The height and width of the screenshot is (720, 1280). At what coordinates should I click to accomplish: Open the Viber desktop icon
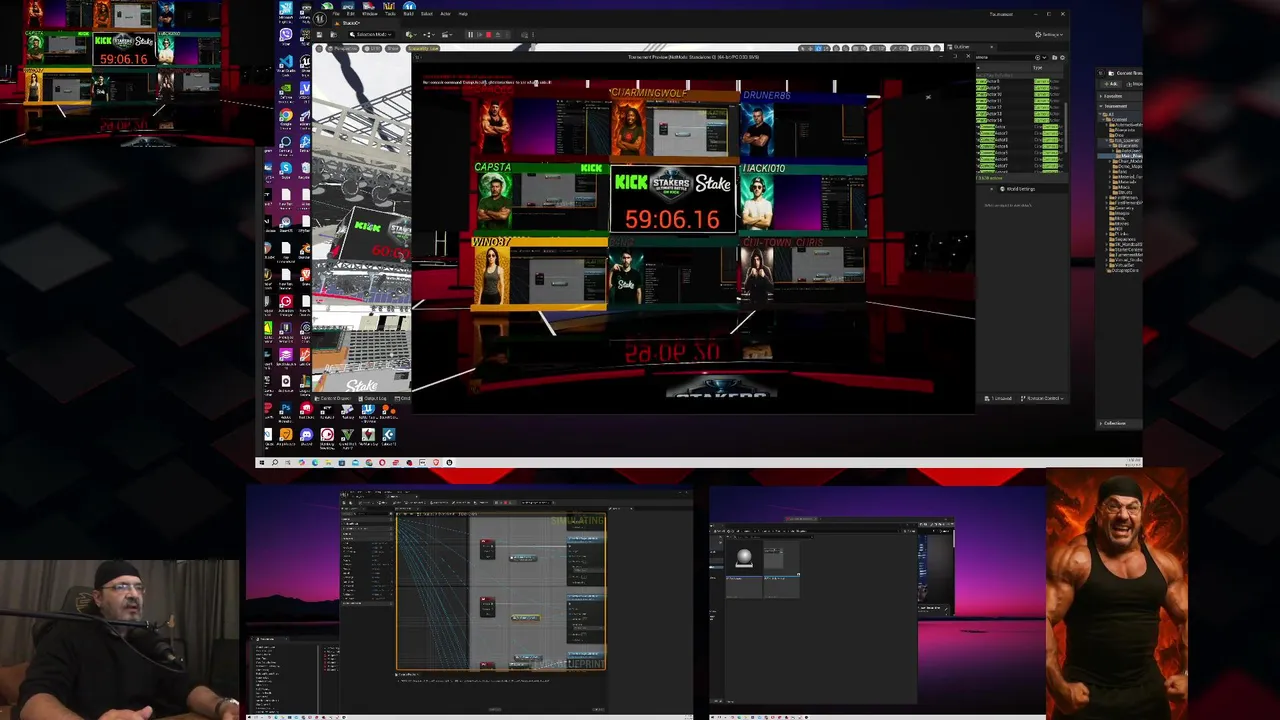point(286,35)
